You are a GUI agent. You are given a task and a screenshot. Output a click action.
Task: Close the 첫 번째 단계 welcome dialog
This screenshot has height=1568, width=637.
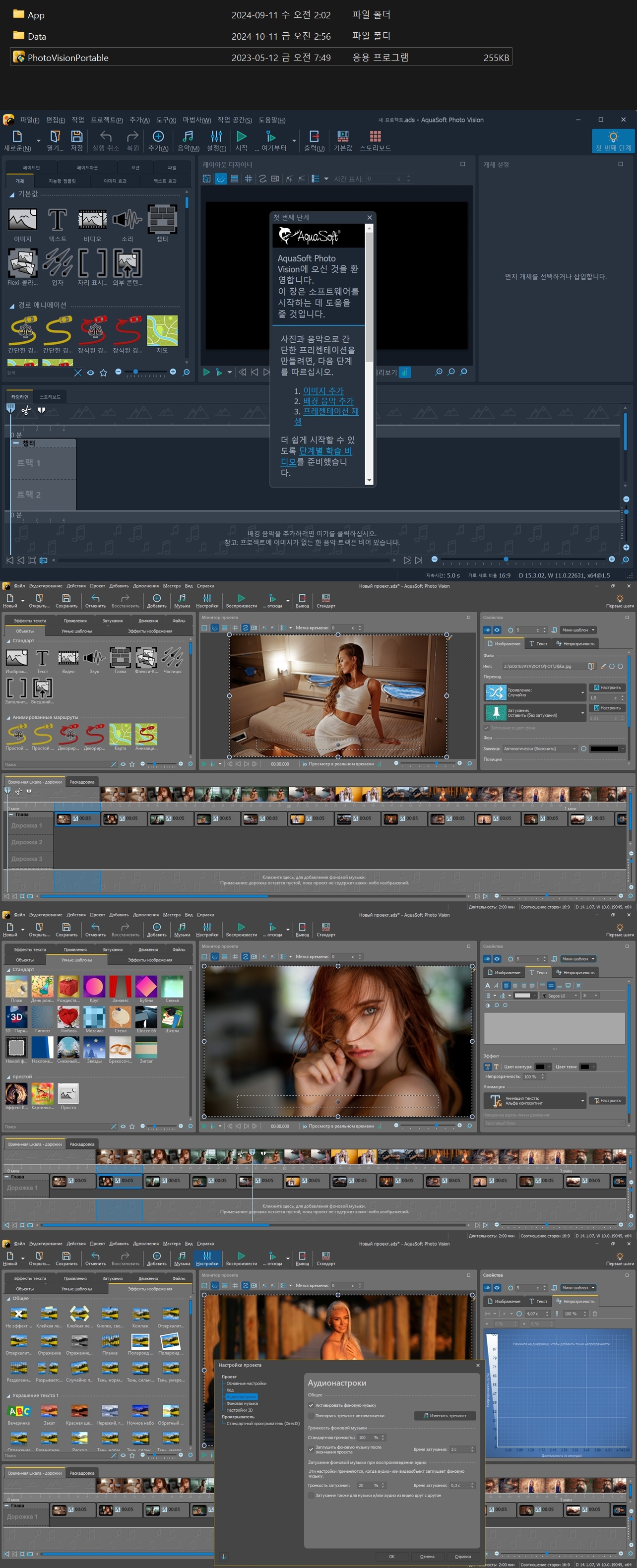tap(369, 217)
